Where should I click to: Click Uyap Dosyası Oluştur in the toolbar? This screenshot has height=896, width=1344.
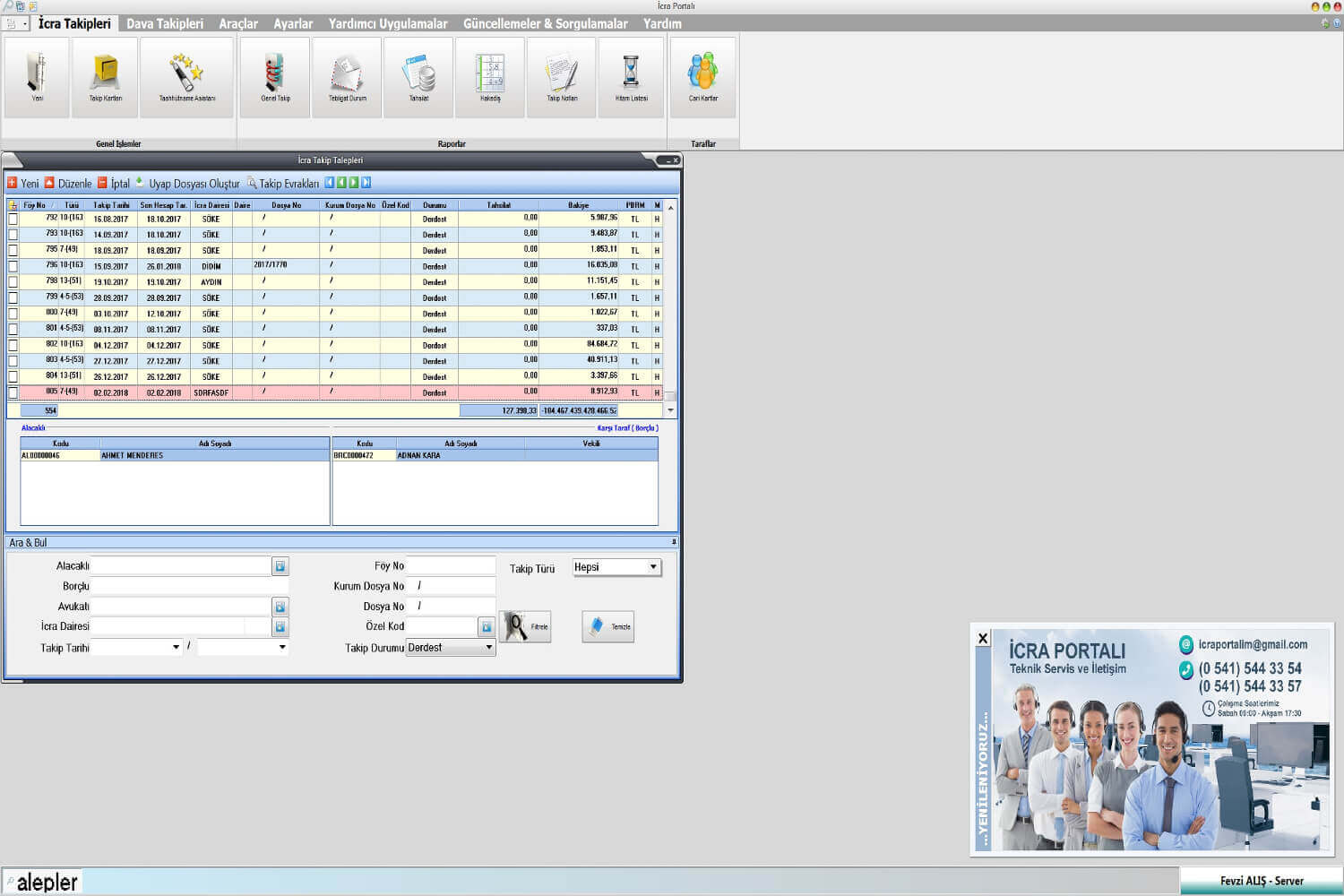point(194,184)
